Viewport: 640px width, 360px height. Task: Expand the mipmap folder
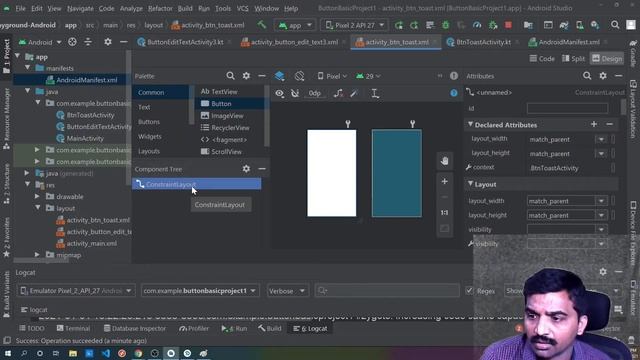point(37,255)
